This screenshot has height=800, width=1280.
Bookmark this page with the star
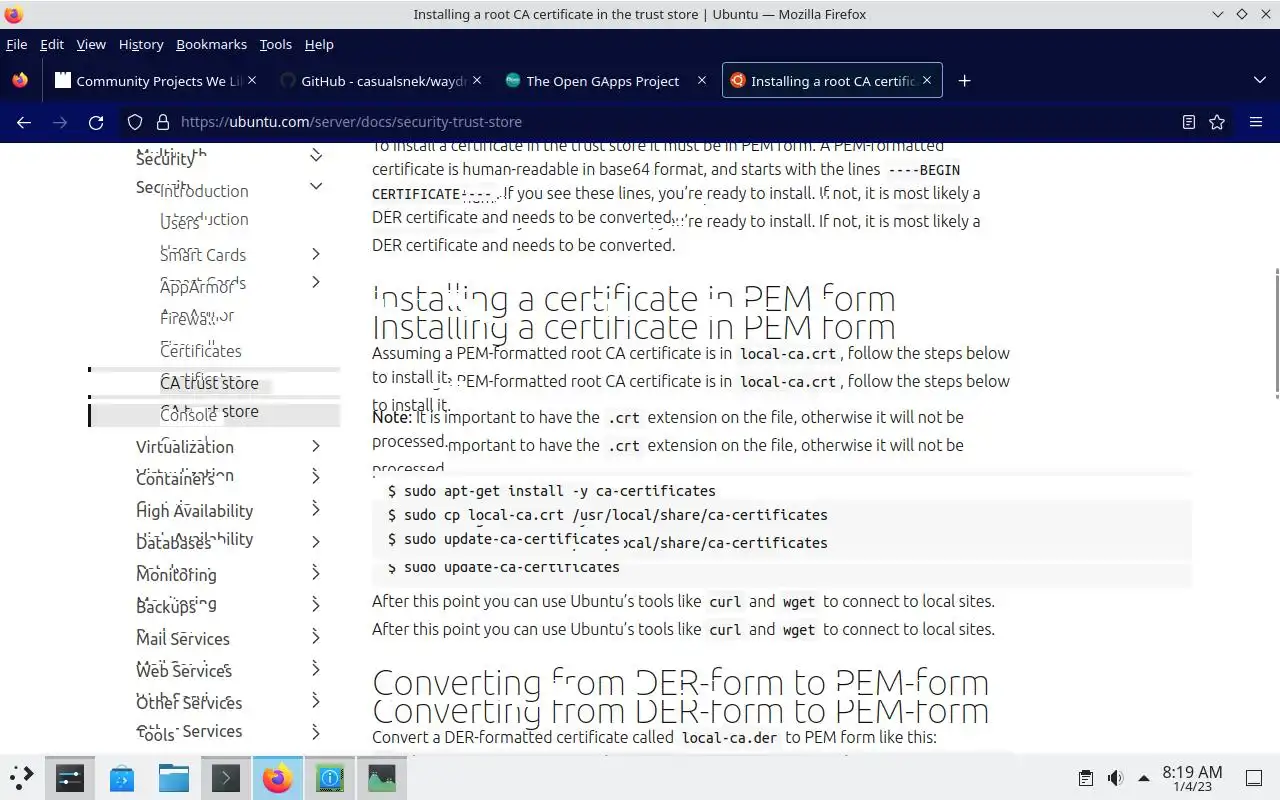(x=1217, y=122)
